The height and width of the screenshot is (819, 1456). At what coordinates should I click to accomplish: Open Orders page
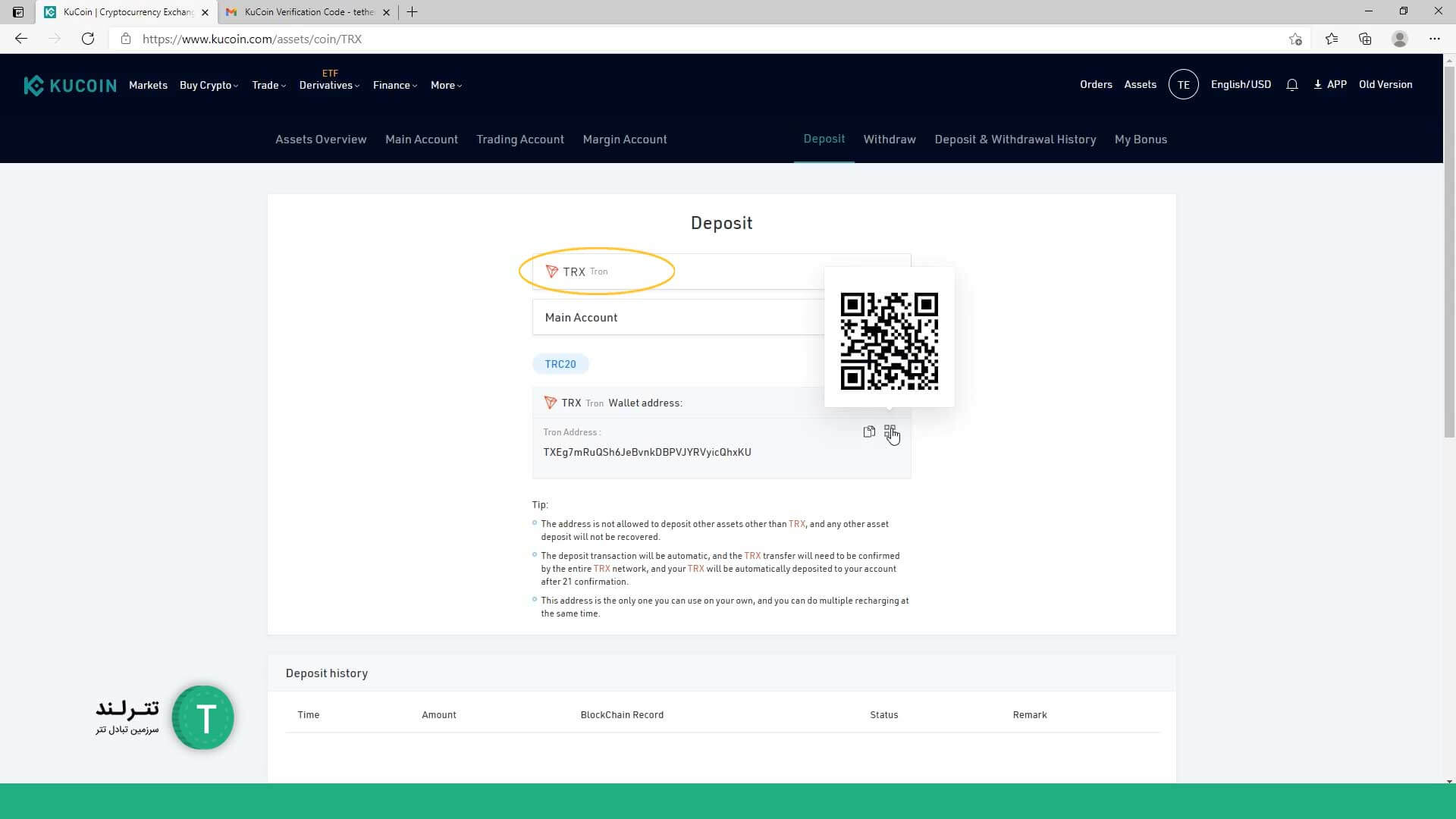(x=1096, y=84)
